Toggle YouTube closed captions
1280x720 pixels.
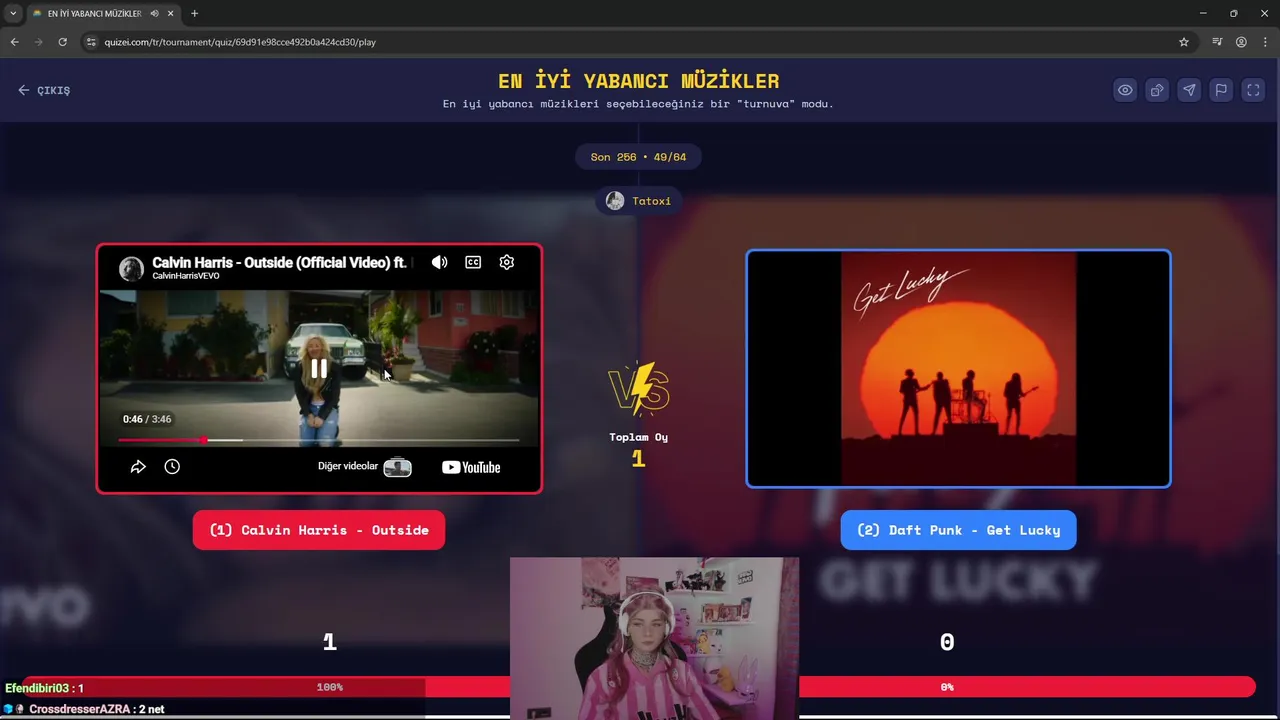473,262
